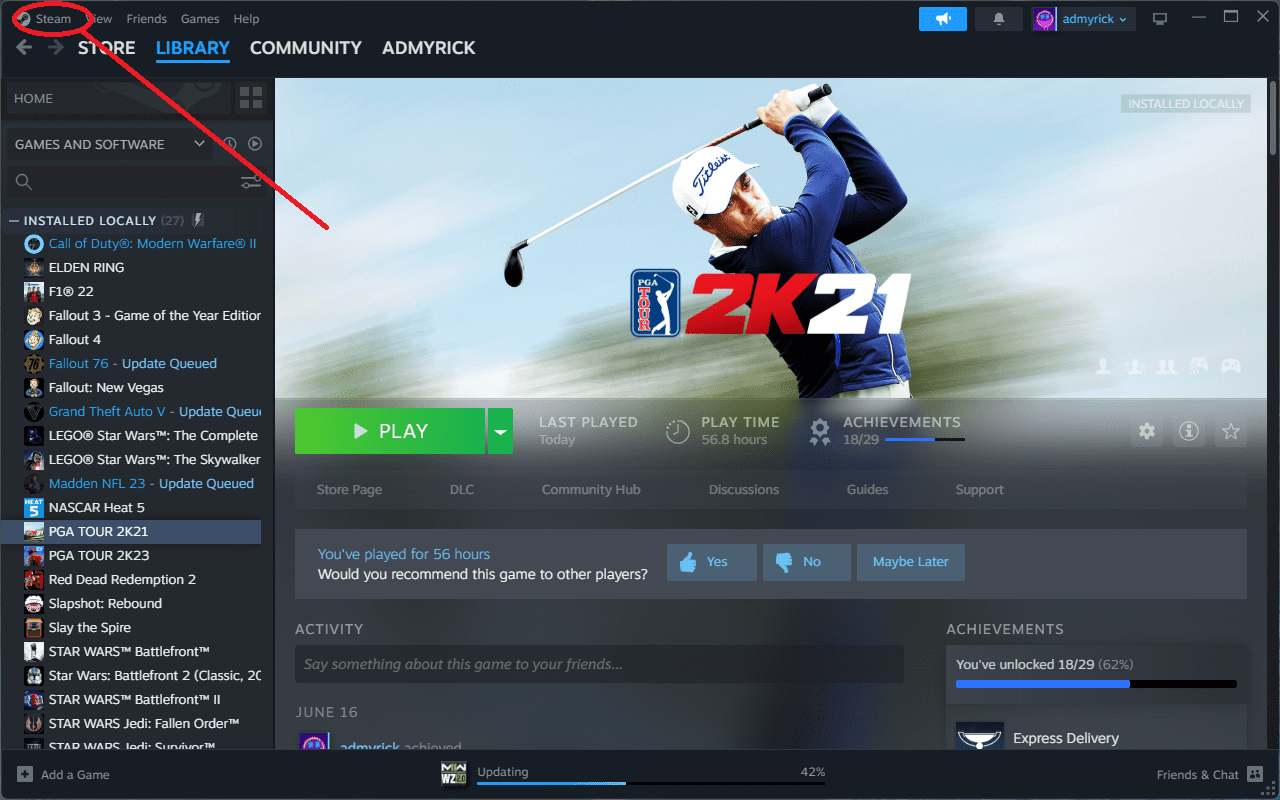Open the Steam menu
The image size is (1280, 800).
pos(53,19)
